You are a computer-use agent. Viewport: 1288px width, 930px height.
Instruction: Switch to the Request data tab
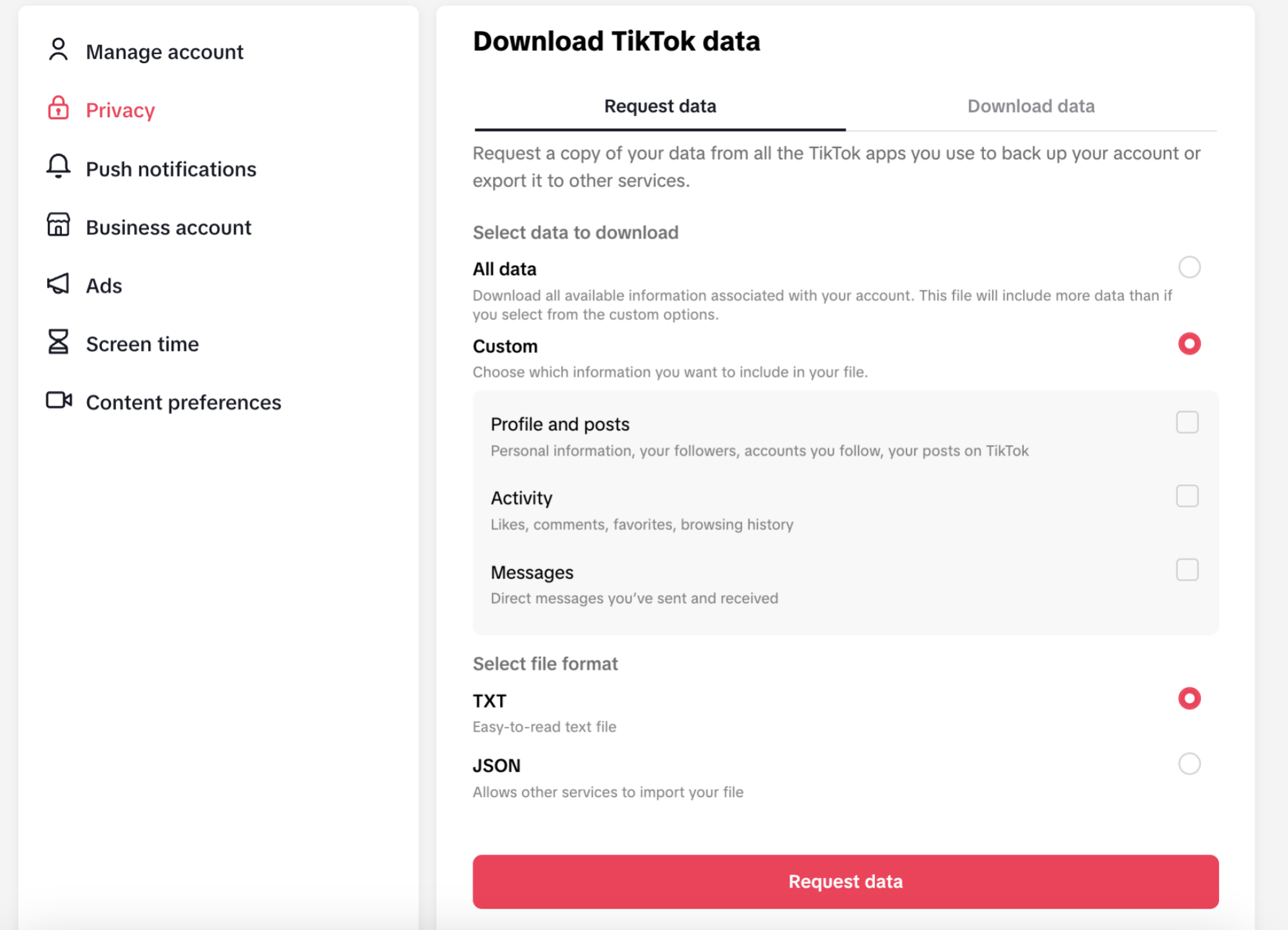pyautogui.click(x=659, y=106)
